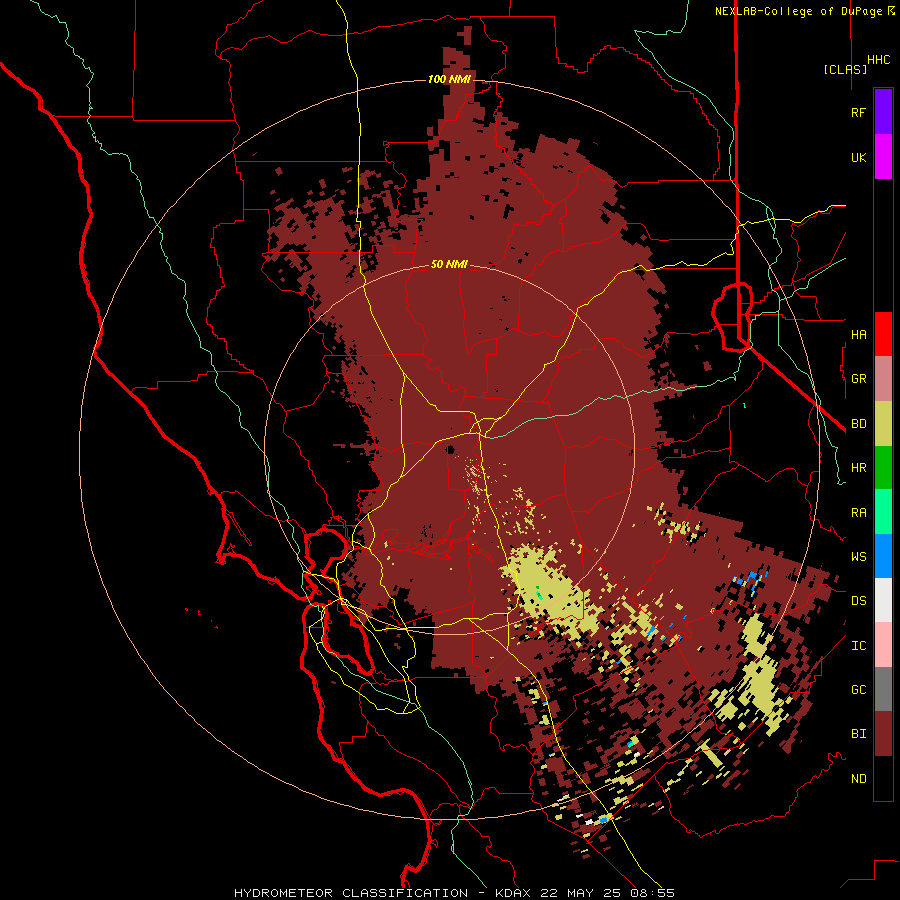This screenshot has height=900, width=900.
Task: Click the IC legend label
Action: click(858, 646)
